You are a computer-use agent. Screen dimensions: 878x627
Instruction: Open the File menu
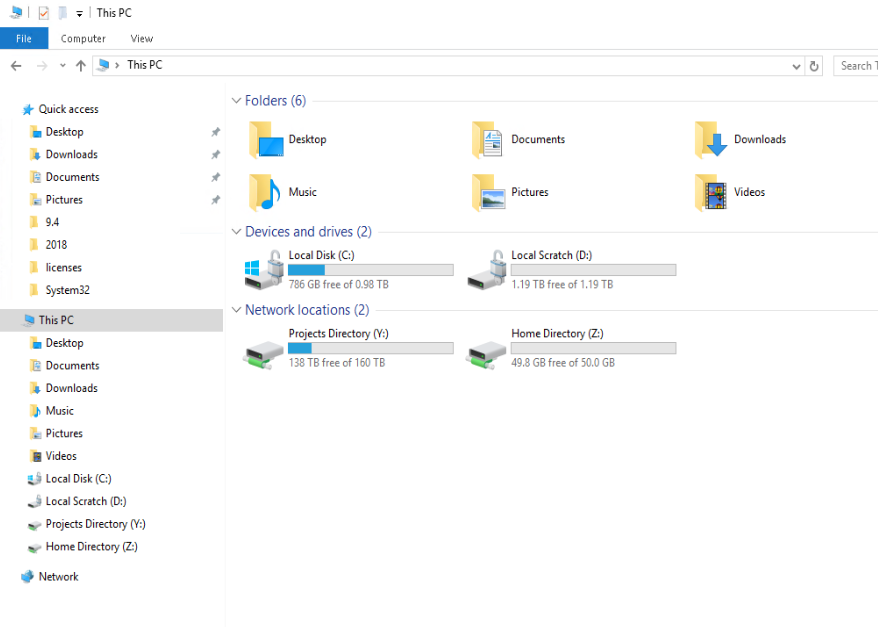(24, 39)
